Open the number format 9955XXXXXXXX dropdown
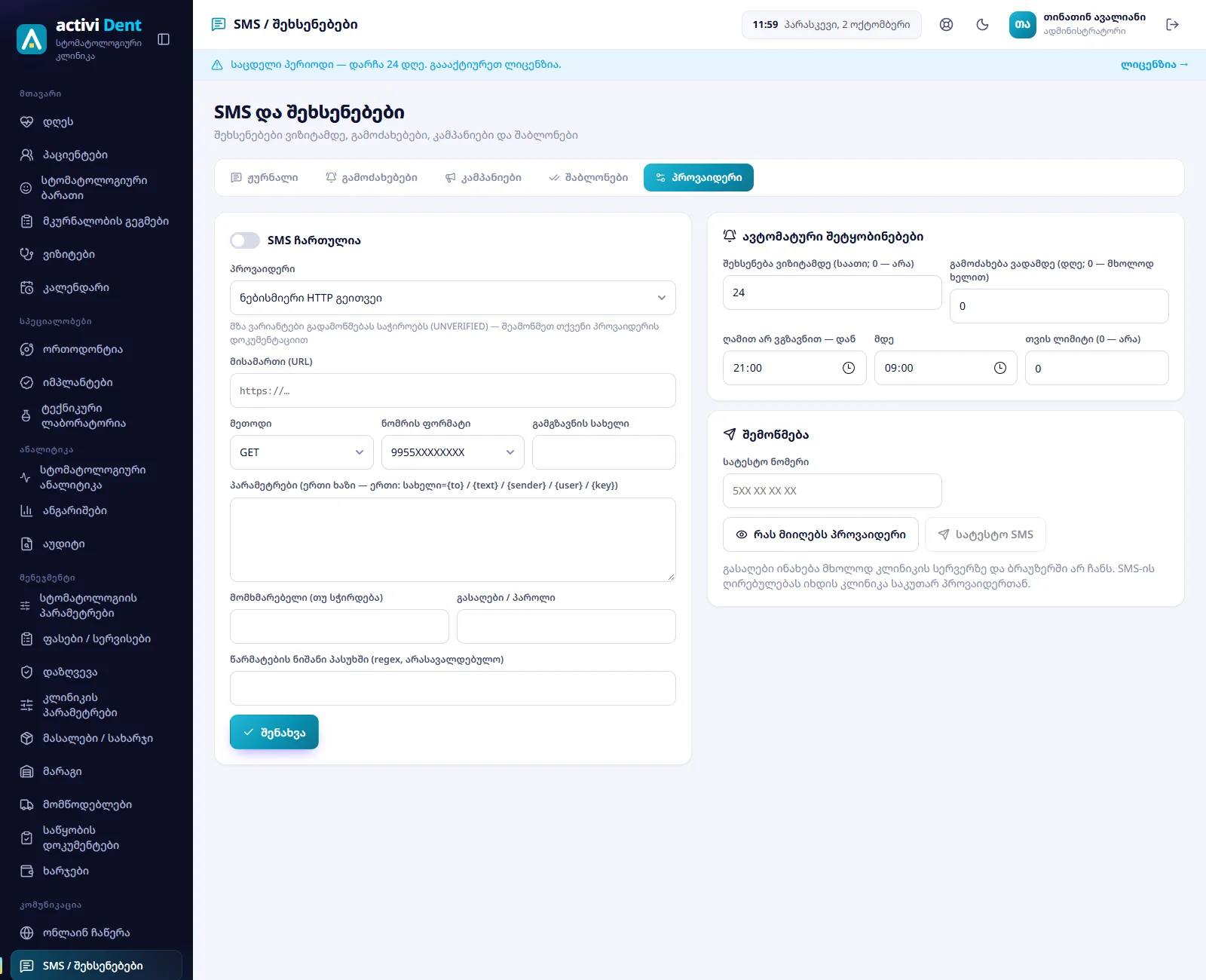This screenshot has width=1206, height=980. point(453,452)
